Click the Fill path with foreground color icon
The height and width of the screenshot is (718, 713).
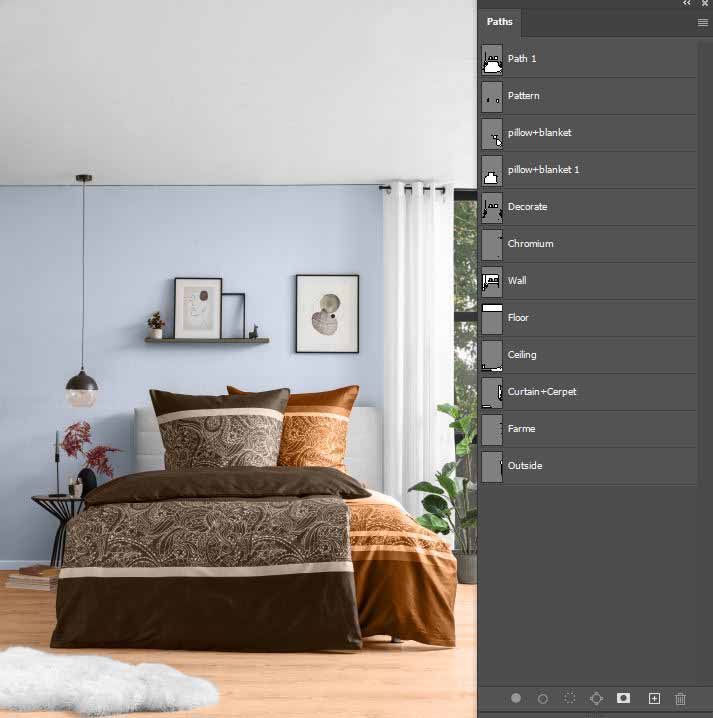(516, 698)
